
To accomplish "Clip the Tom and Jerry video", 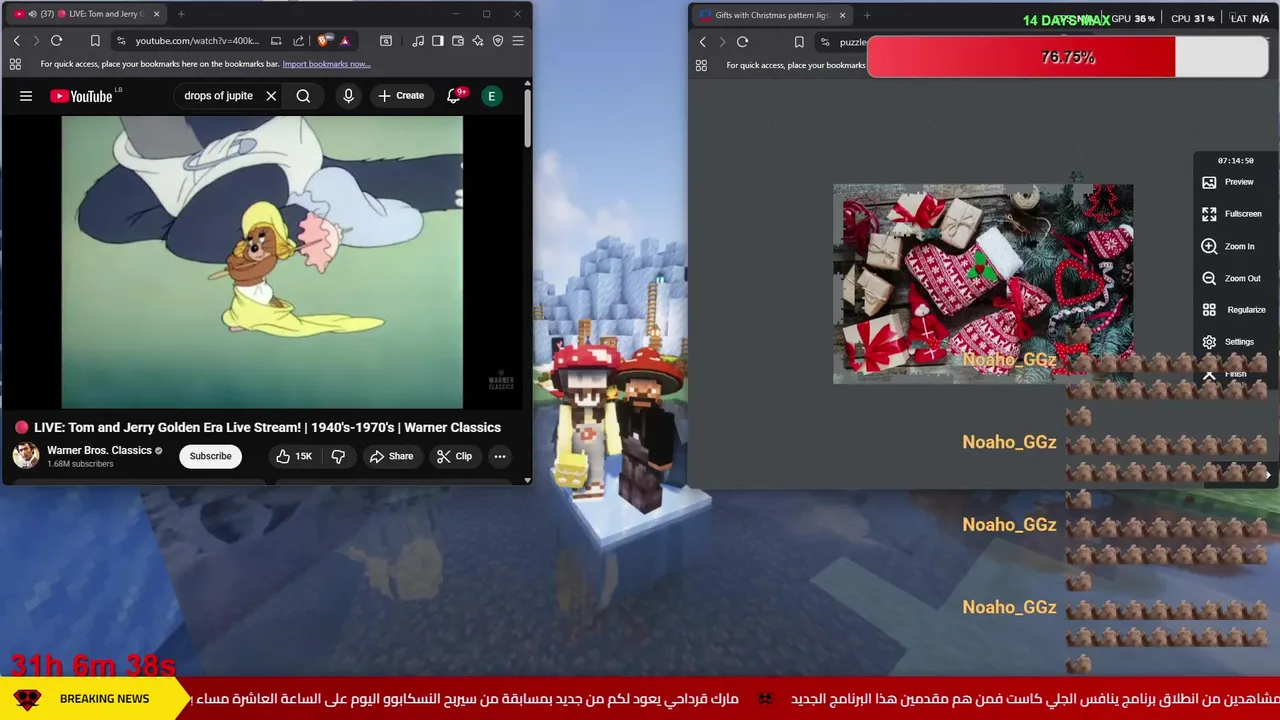I will pyautogui.click(x=454, y=456).
